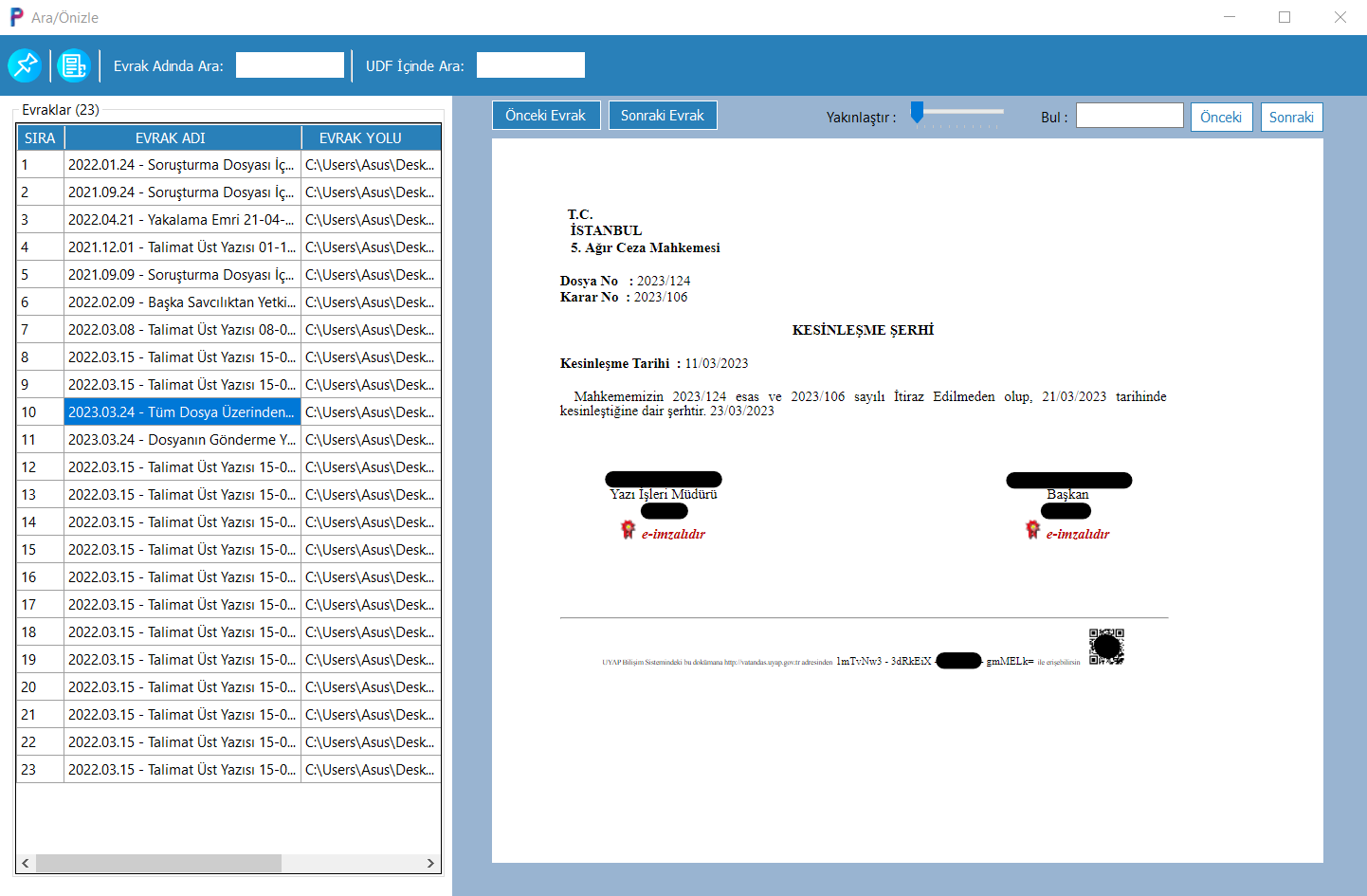1367x896 pixels.
Task: Click the pin icon in the toolbar
Action: coord(25,65)
